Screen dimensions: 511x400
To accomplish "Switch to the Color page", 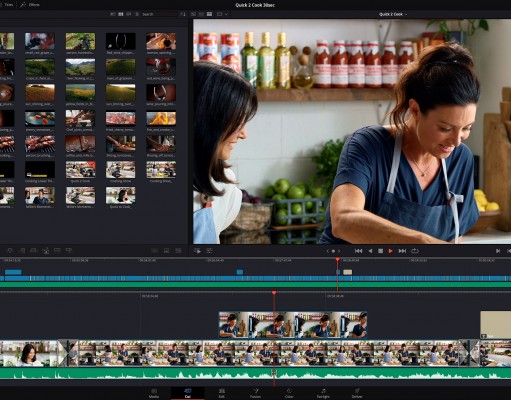I will click(289, 393).
